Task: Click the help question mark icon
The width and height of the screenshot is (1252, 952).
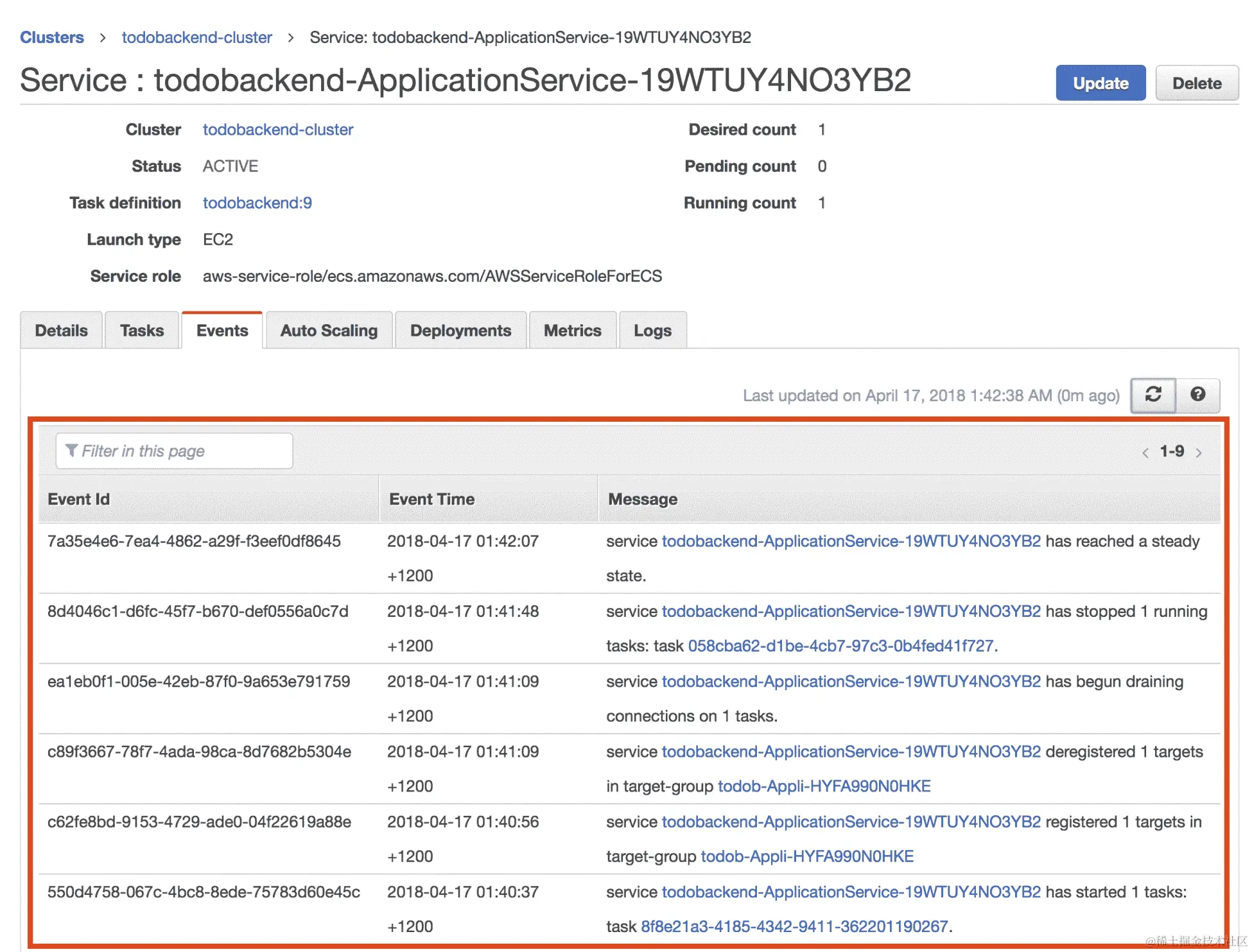Action: tap(1197, 395)
